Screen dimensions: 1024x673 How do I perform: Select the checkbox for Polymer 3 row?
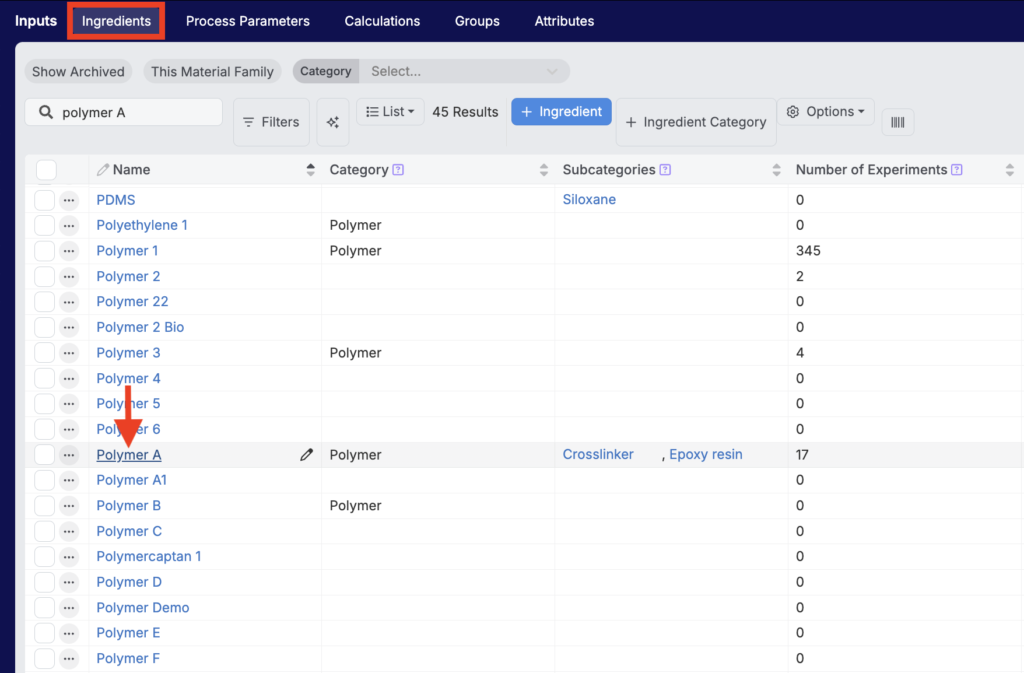[x=44, y=352]
